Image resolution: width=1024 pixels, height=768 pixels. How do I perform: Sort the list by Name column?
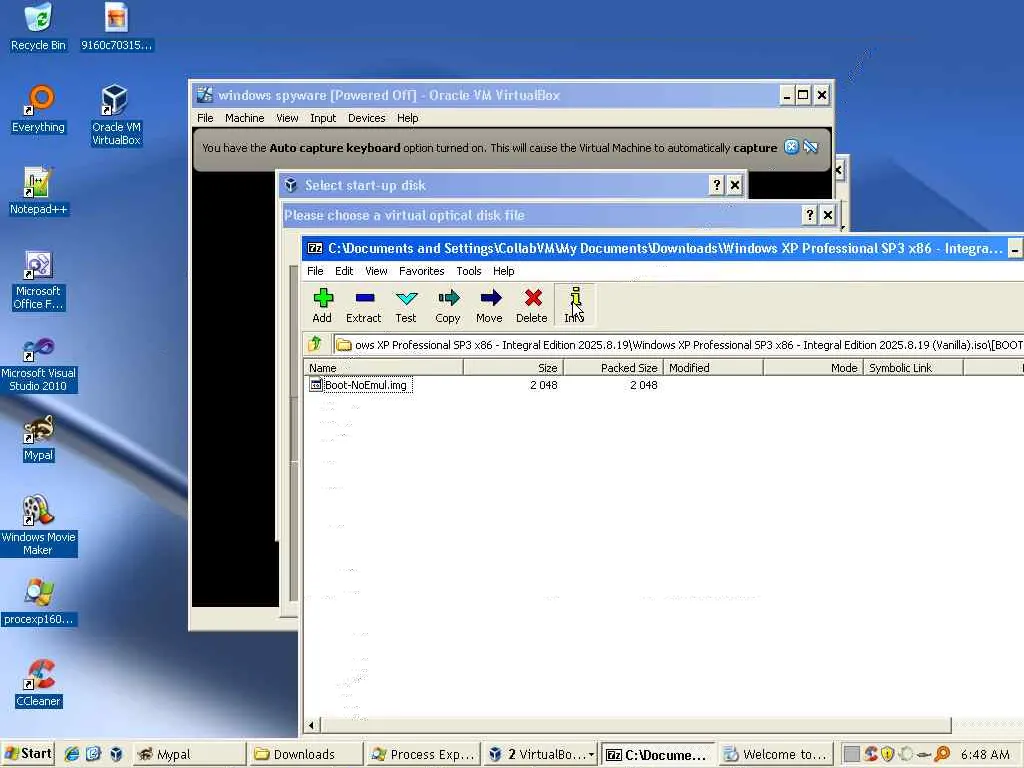[383, 368]
